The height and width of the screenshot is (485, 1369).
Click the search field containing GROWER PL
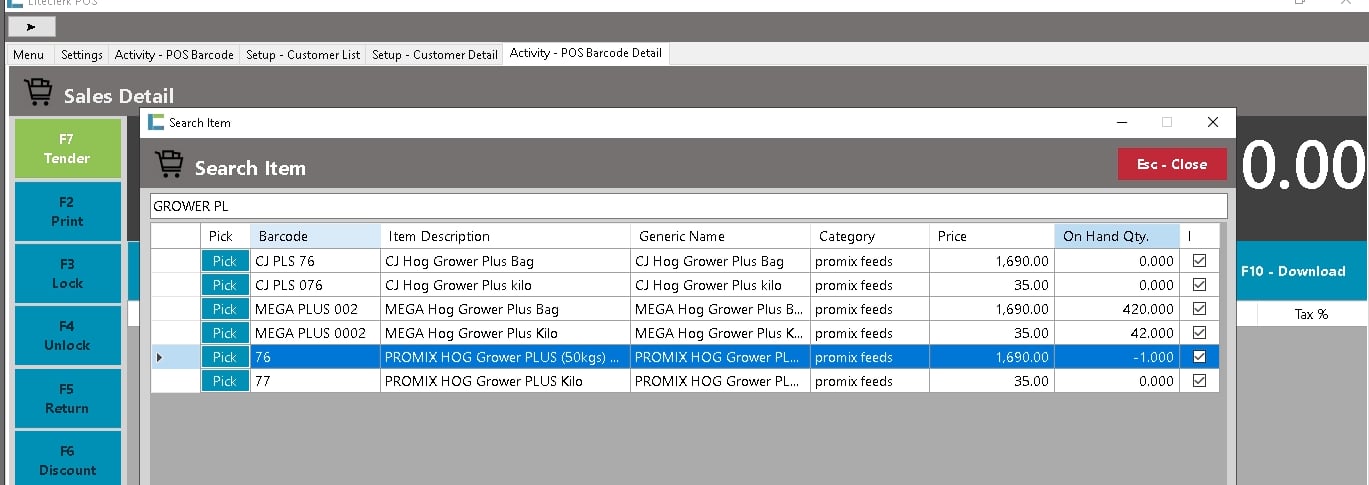click(x=687, y=206)
